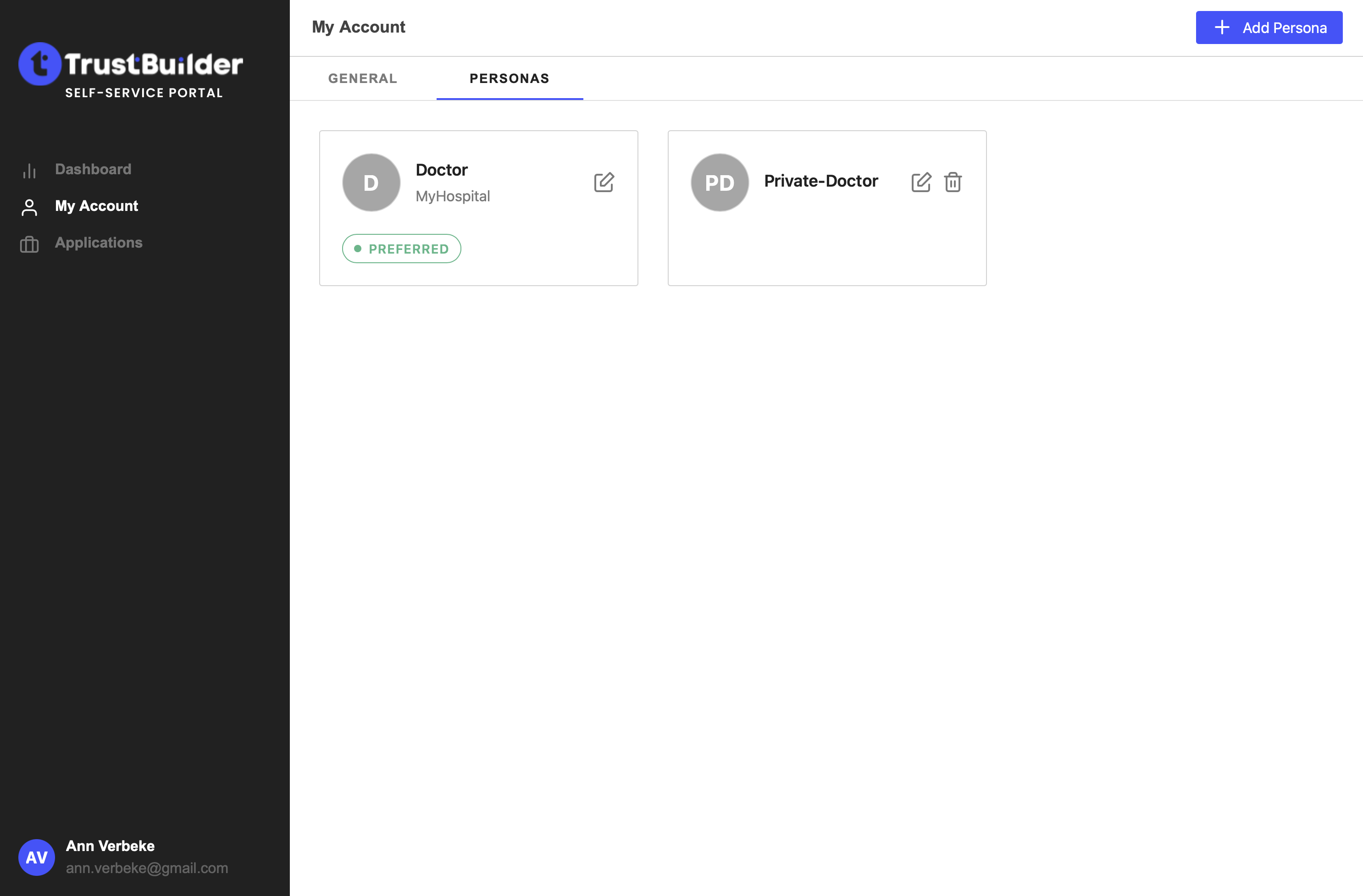This screenshot has width=1363, height=896.
Task: Go to My Account in sidebar
Action: [96, 205]
